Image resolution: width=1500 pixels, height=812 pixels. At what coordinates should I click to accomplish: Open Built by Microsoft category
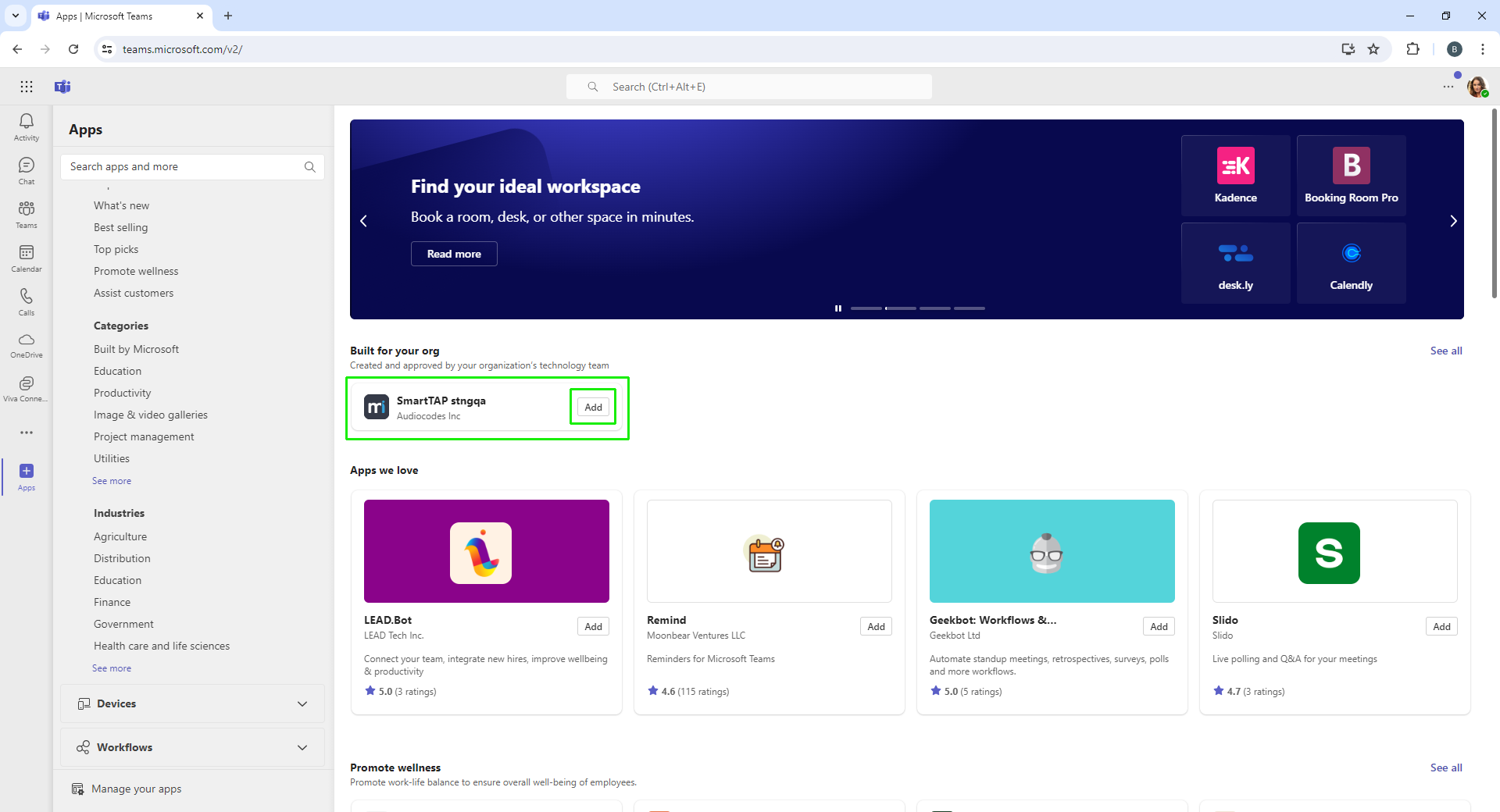click(136, 349)
